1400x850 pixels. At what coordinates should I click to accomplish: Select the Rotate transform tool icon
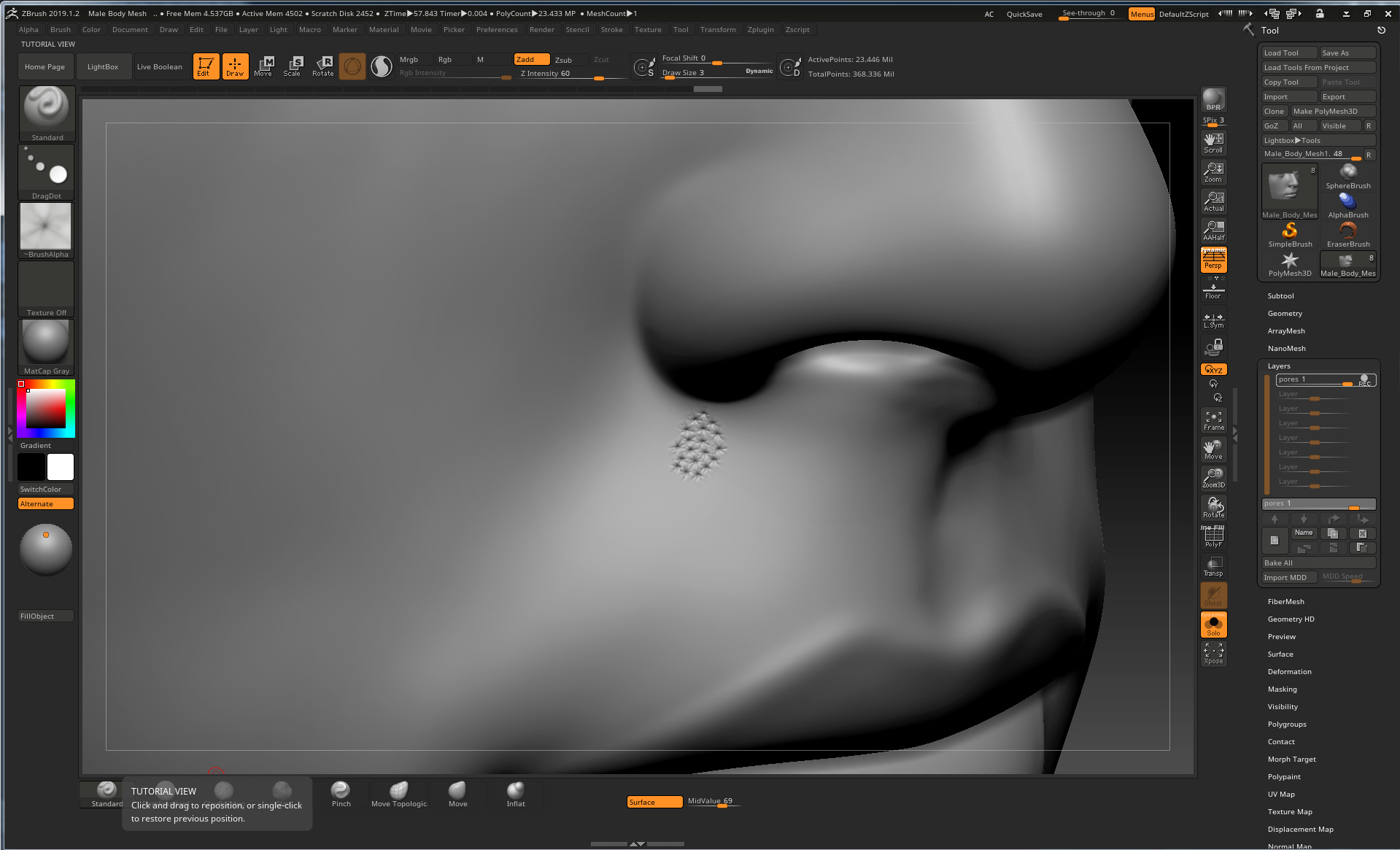(x=322, y=66)
